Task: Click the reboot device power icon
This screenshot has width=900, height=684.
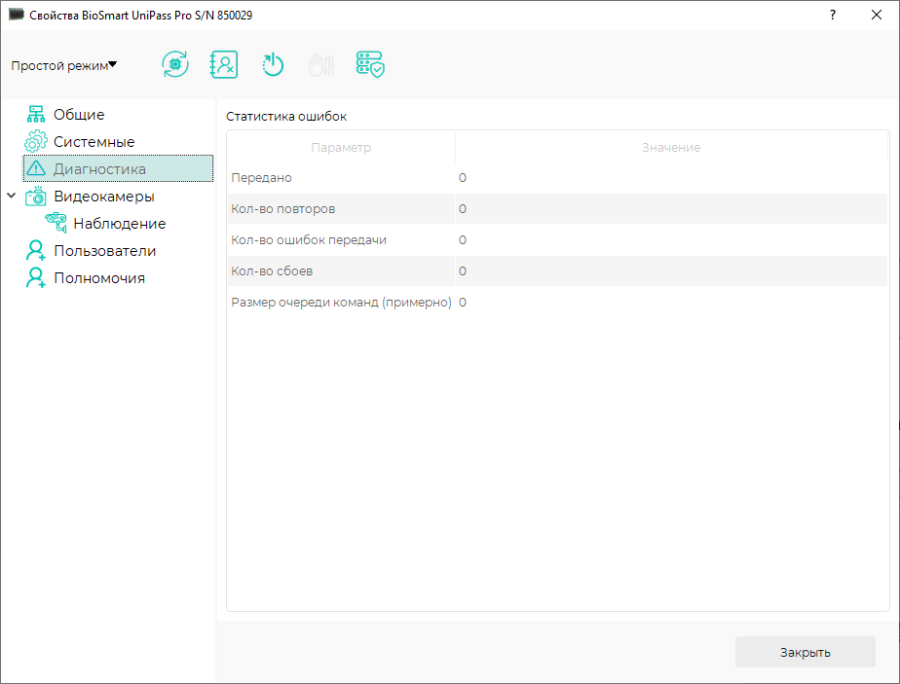Action: click(273, 64)
